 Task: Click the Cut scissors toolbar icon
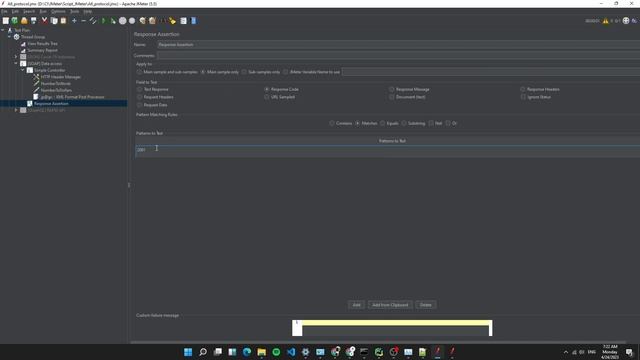(x=44, y=20)
